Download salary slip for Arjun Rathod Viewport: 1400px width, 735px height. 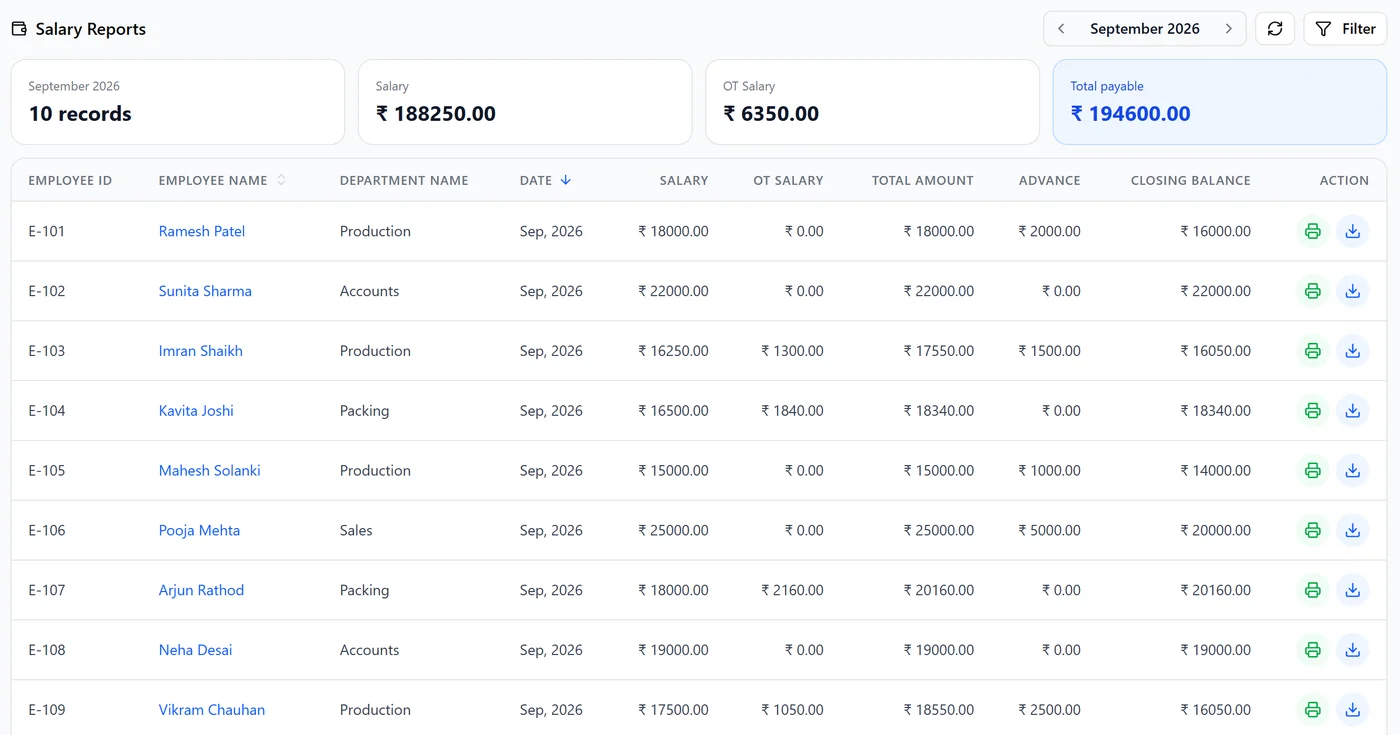click(x=1353, y=590)
